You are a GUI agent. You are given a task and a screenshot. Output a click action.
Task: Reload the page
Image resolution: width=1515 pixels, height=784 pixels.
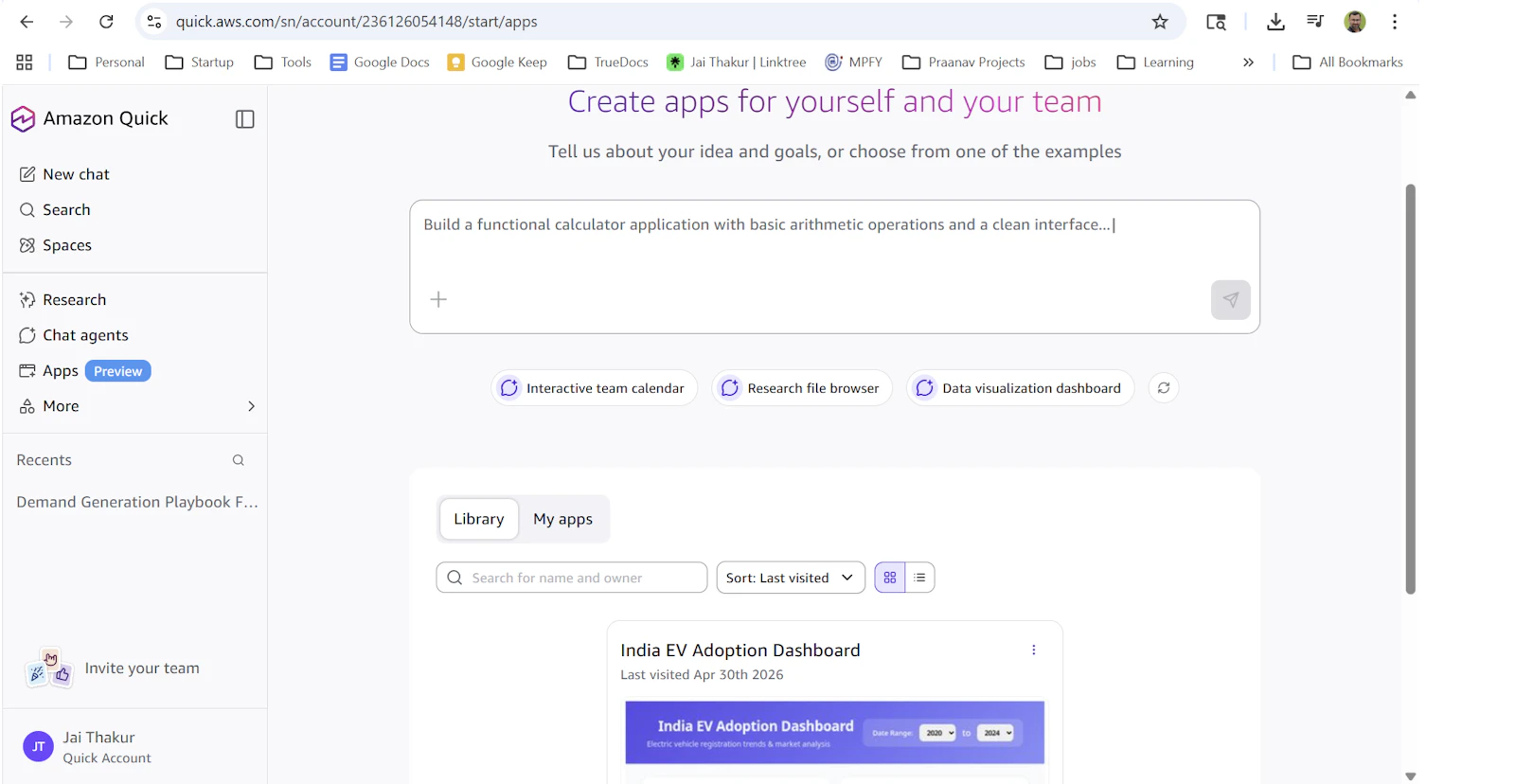pos(106,22)
